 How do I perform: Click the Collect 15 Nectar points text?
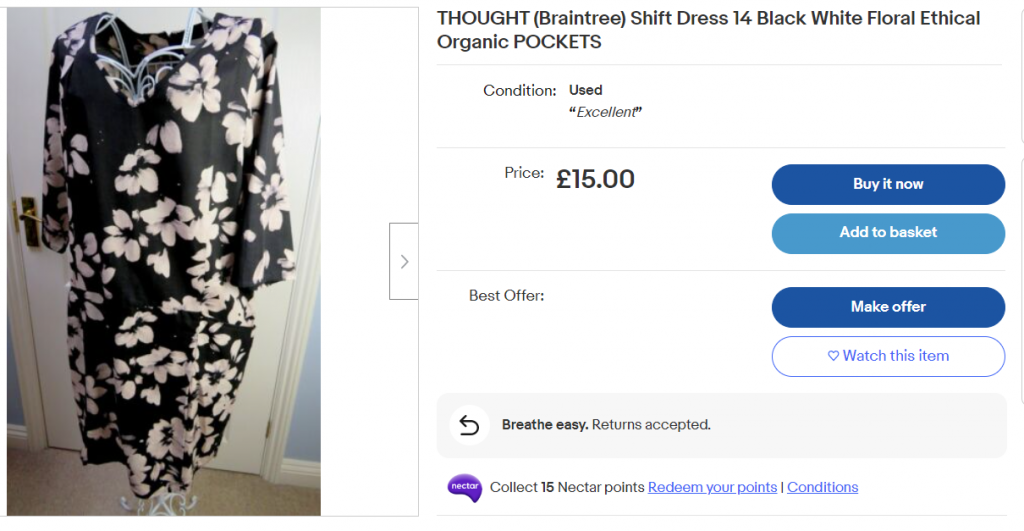(566, 487)
